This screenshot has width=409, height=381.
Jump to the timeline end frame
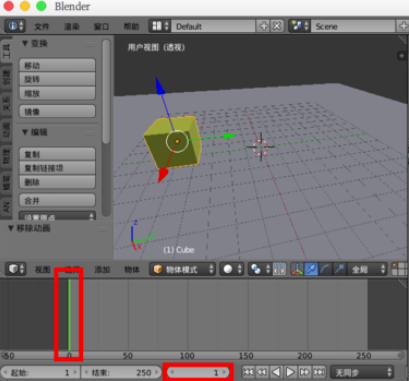tap(319, 372)
